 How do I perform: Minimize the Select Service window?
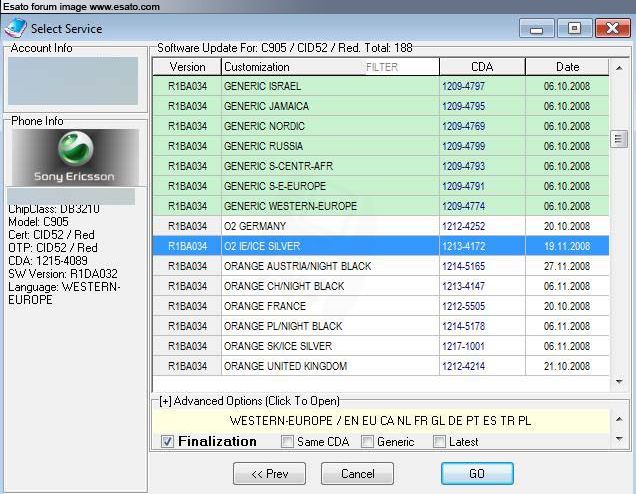pyautogui.click(x=536, y=29)
